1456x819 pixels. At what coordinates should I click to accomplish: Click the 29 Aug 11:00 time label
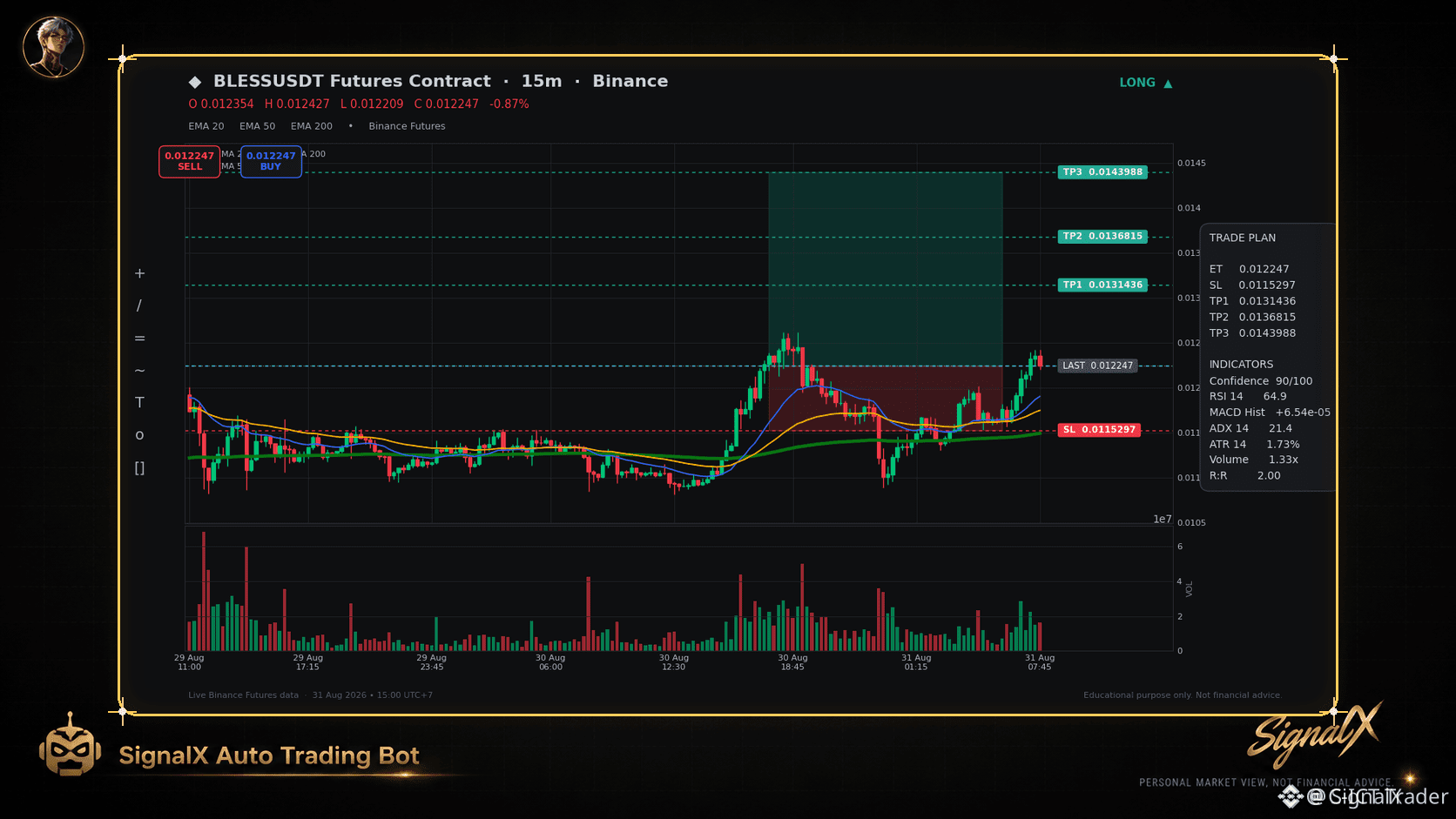pyautogui.click(x=189, y=662)
